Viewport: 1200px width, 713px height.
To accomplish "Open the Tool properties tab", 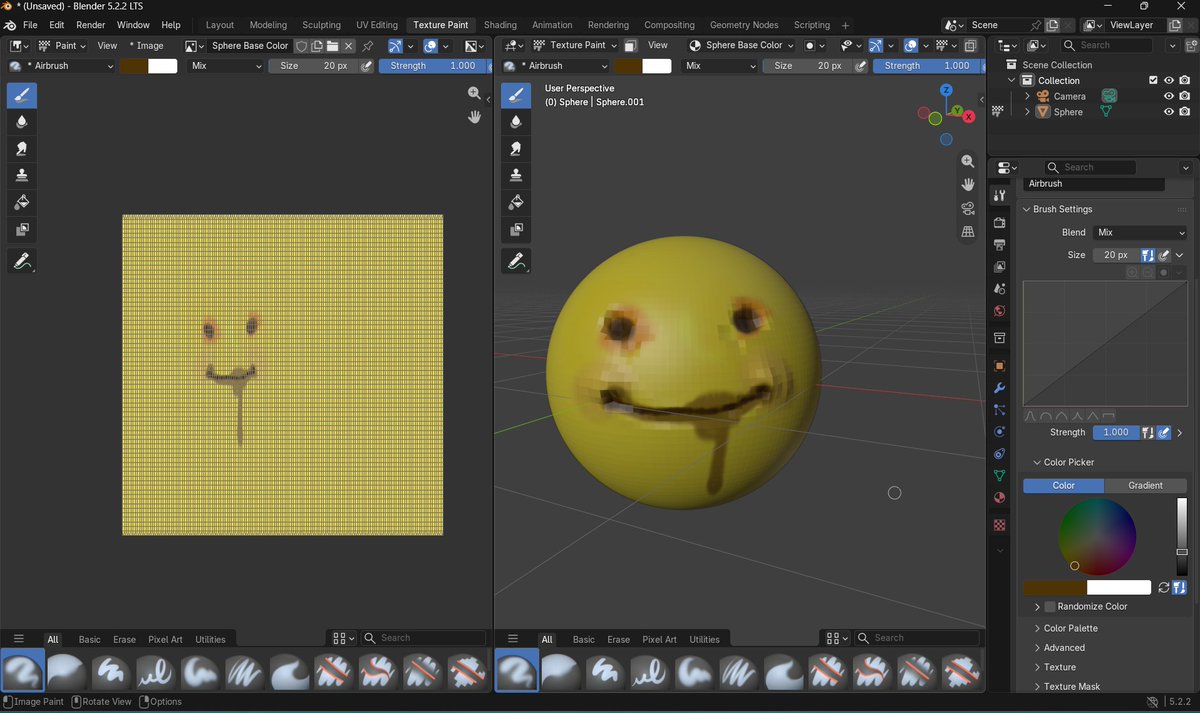I will (x=999, y=195).
